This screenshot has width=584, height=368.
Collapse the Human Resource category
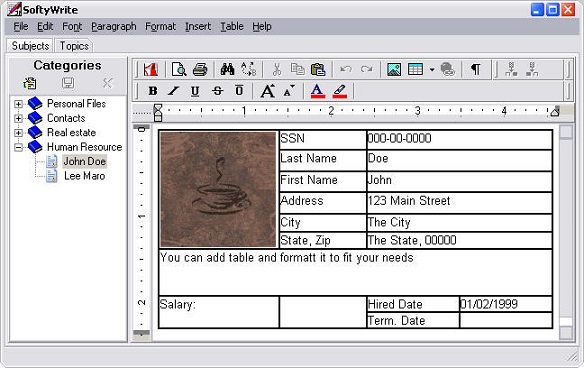pos(18,147)
